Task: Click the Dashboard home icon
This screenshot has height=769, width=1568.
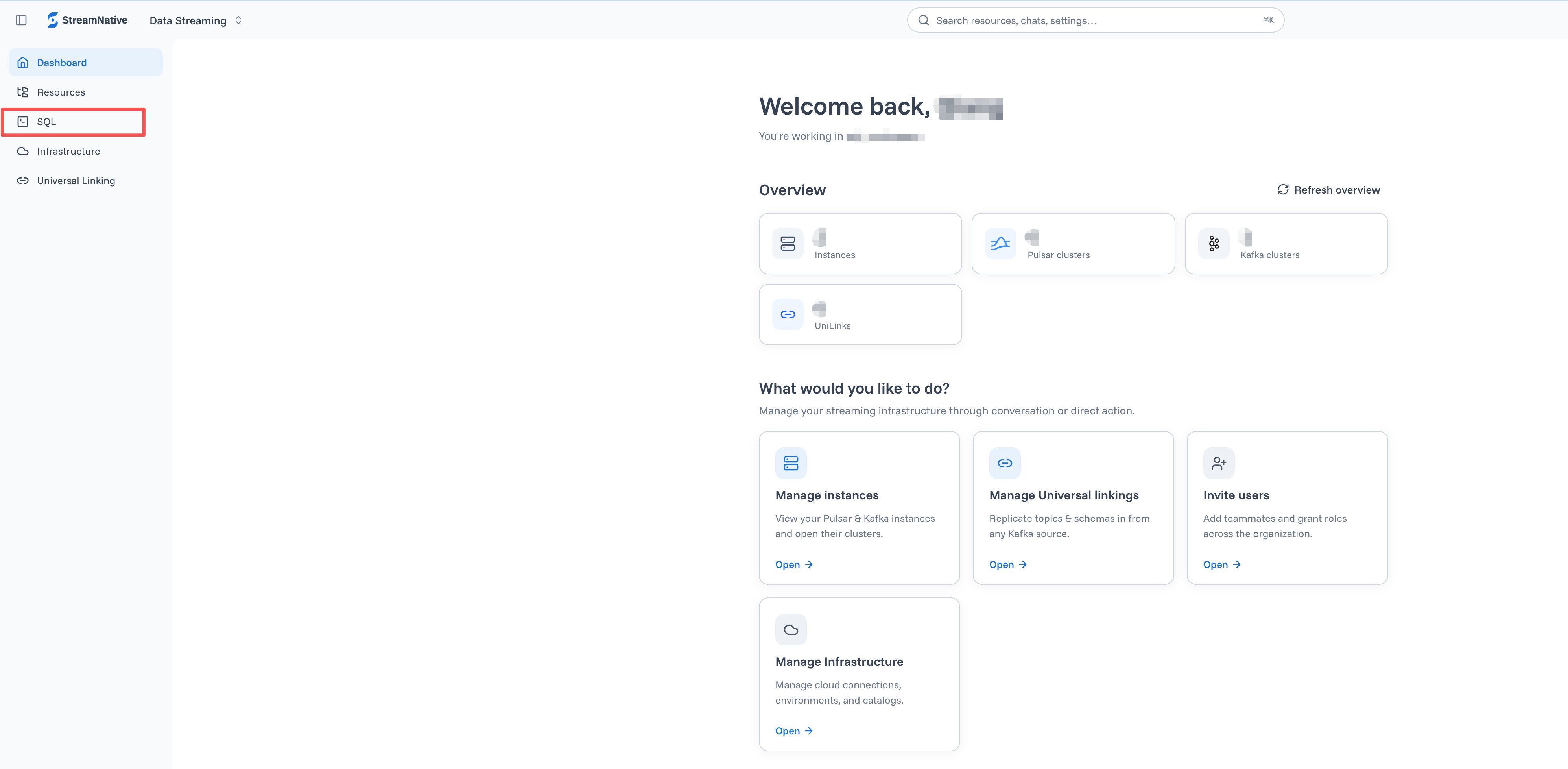Action: click(23, 63)
